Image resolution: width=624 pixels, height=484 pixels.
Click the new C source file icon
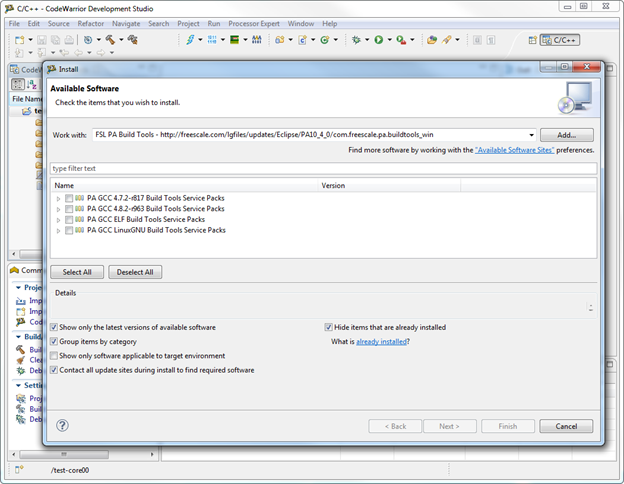pos(302,40)
